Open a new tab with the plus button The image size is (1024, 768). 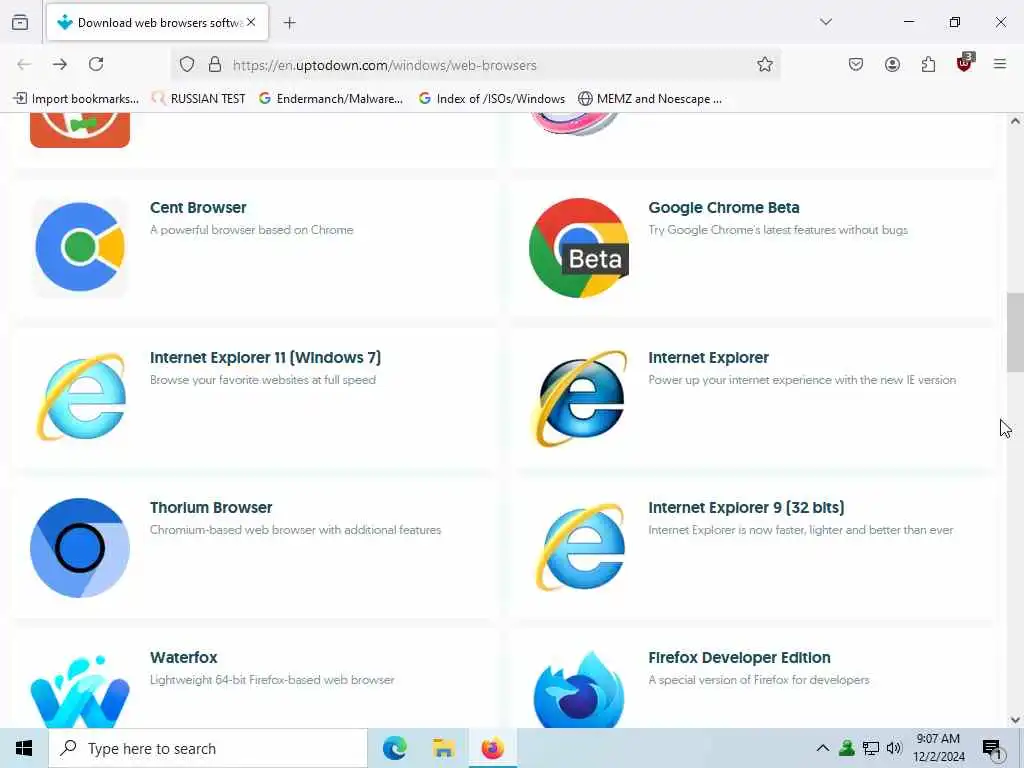[x=290, y=23]
